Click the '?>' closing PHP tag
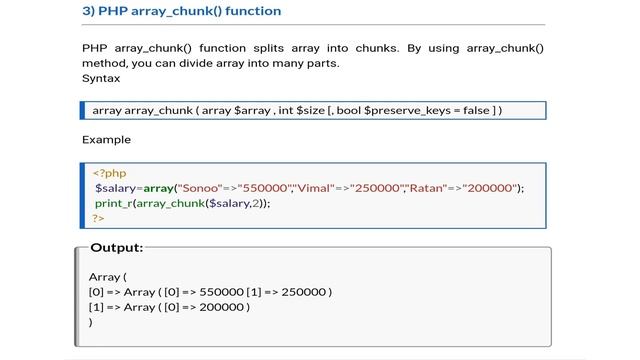 pyautogui.click(x=98, y=218)
